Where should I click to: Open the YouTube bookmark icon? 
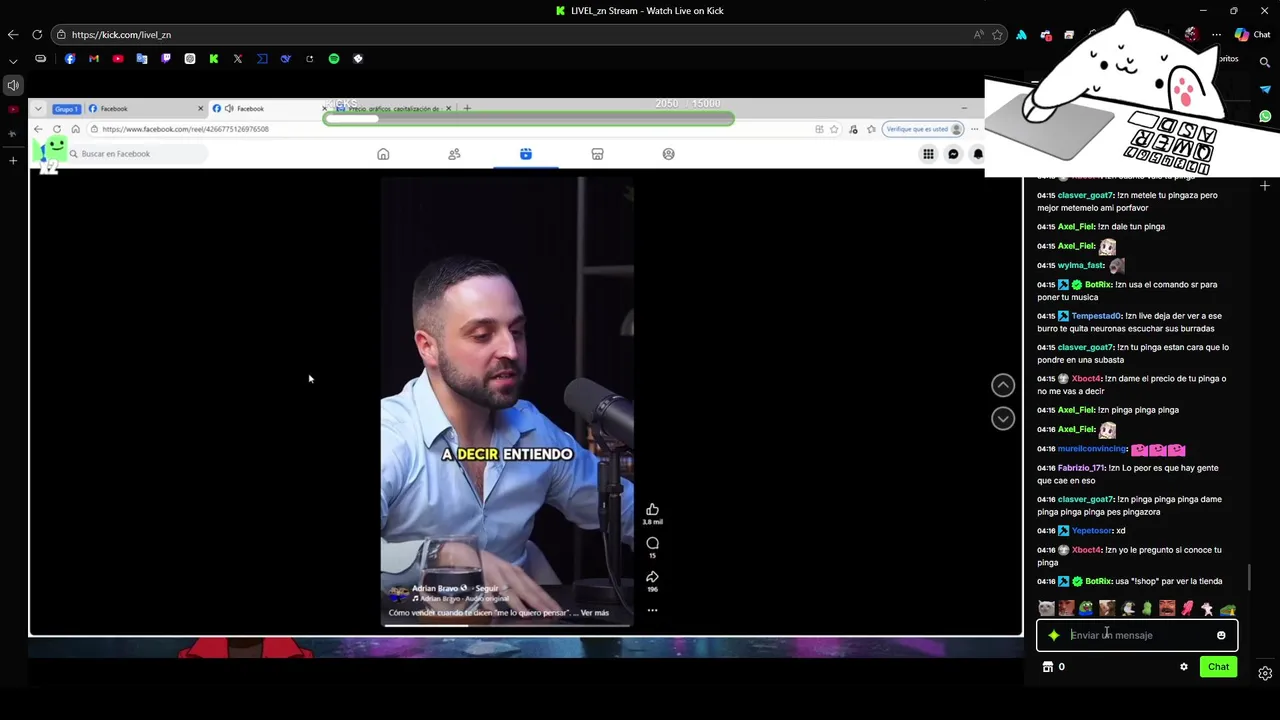(x=118, y=59)
